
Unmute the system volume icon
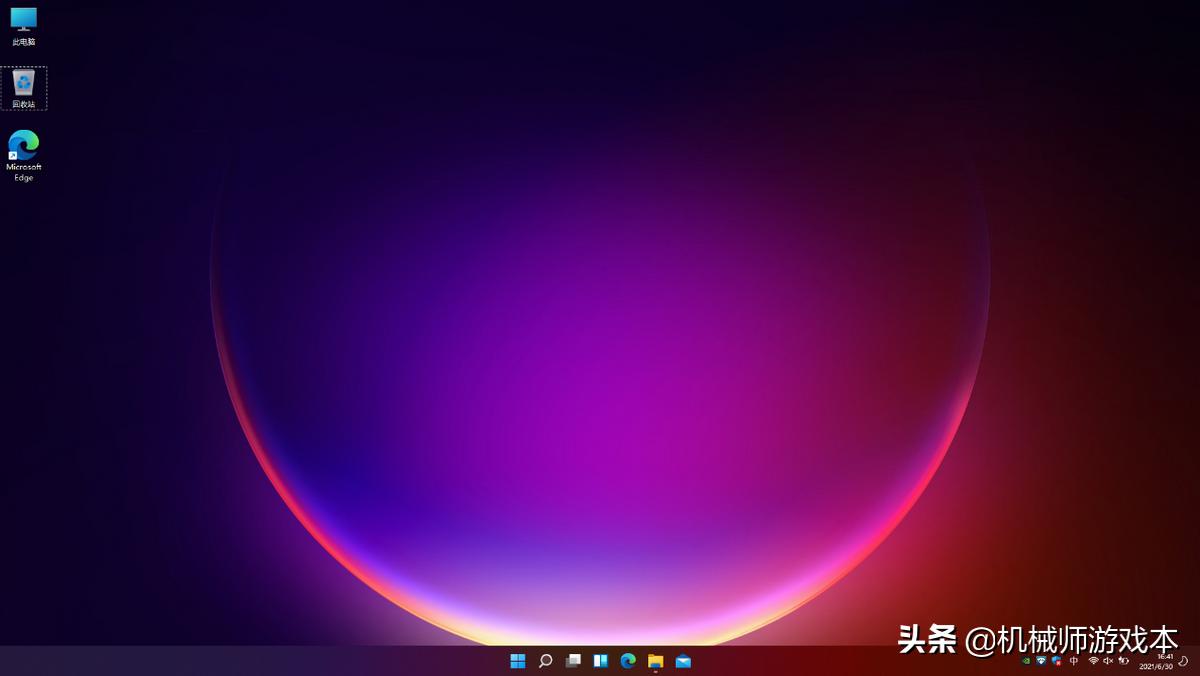pos(1108,661)
